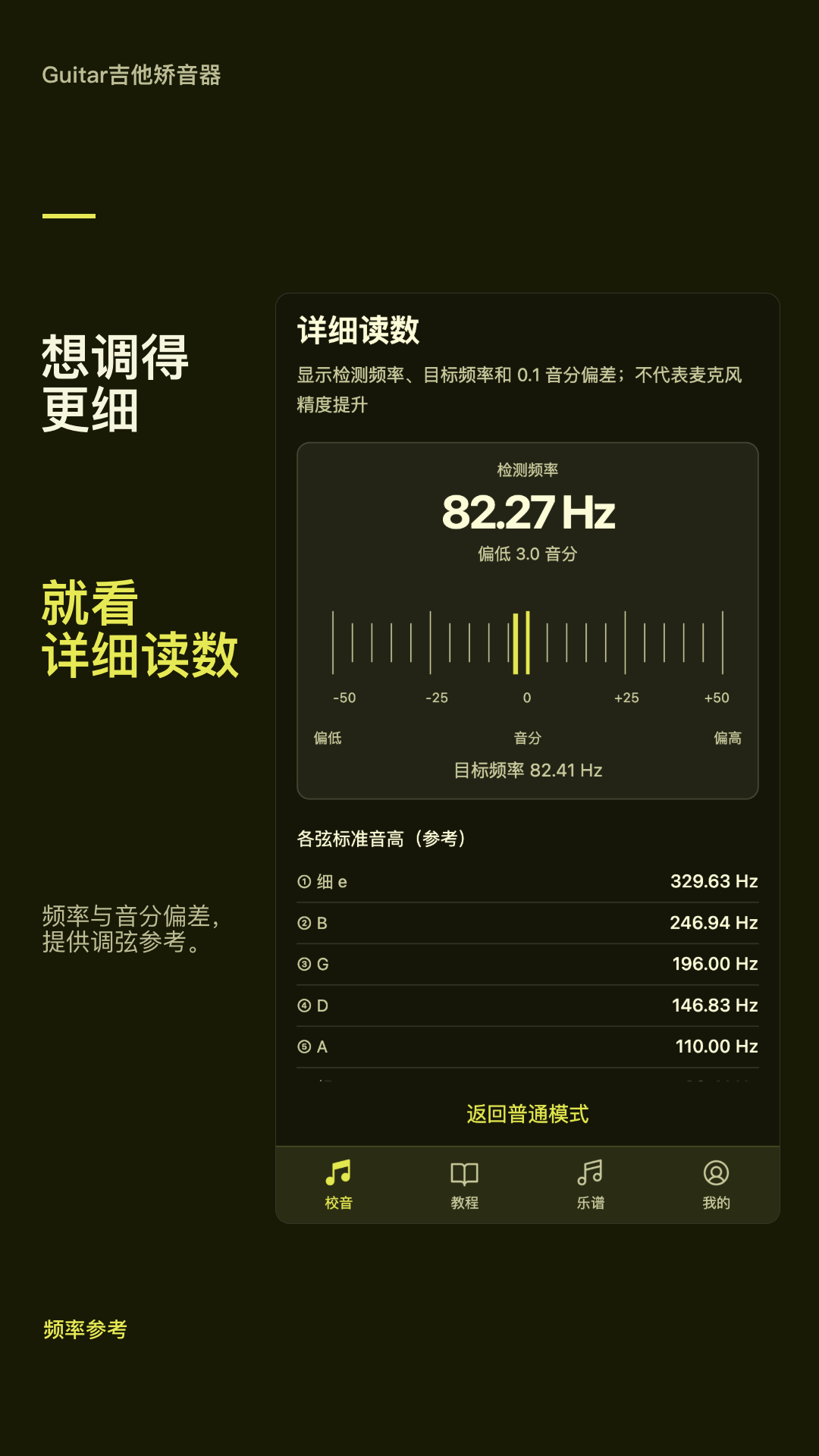
Task: Select the ⑤ A string row
Action: (528, 1046)
